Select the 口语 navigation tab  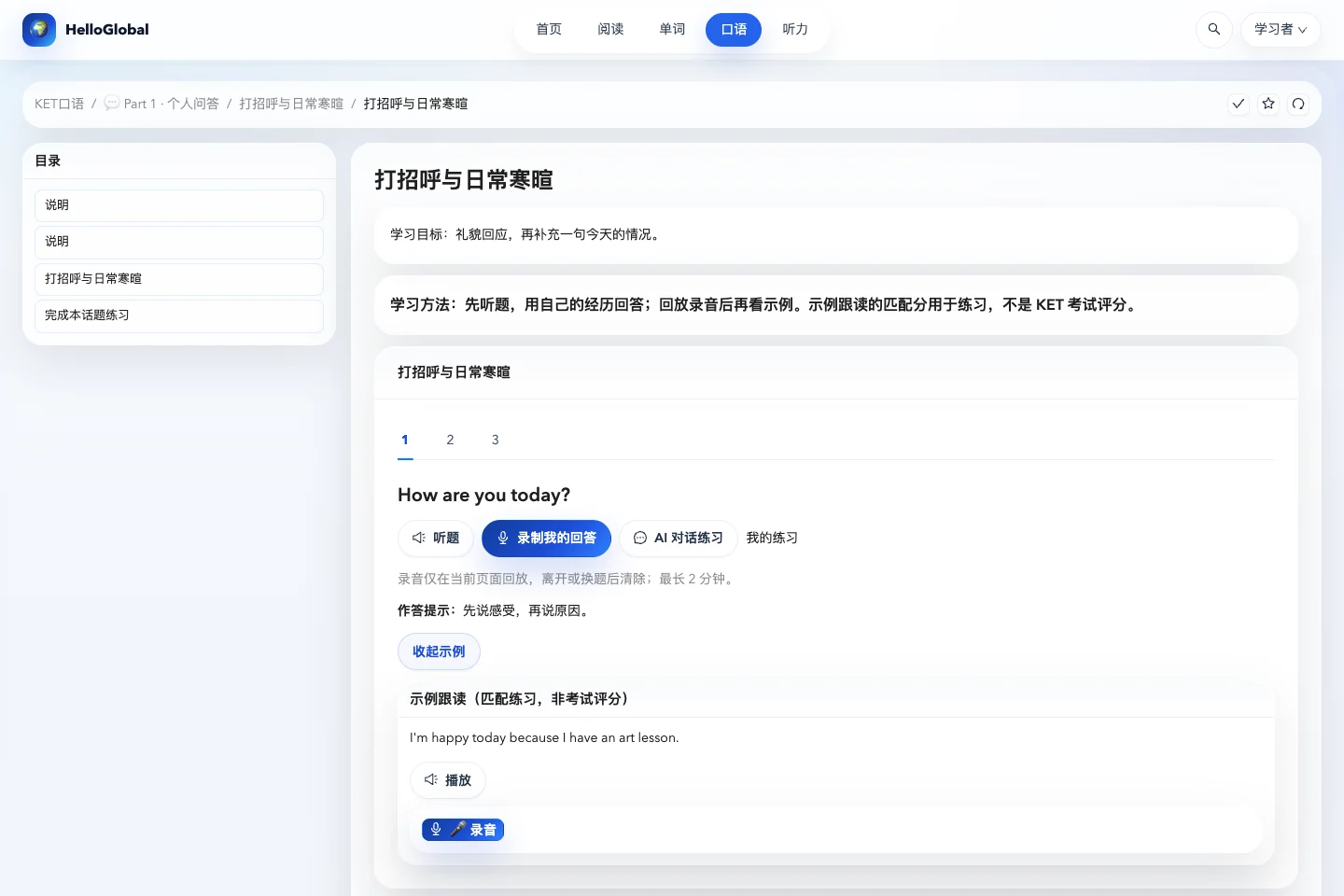734,30
